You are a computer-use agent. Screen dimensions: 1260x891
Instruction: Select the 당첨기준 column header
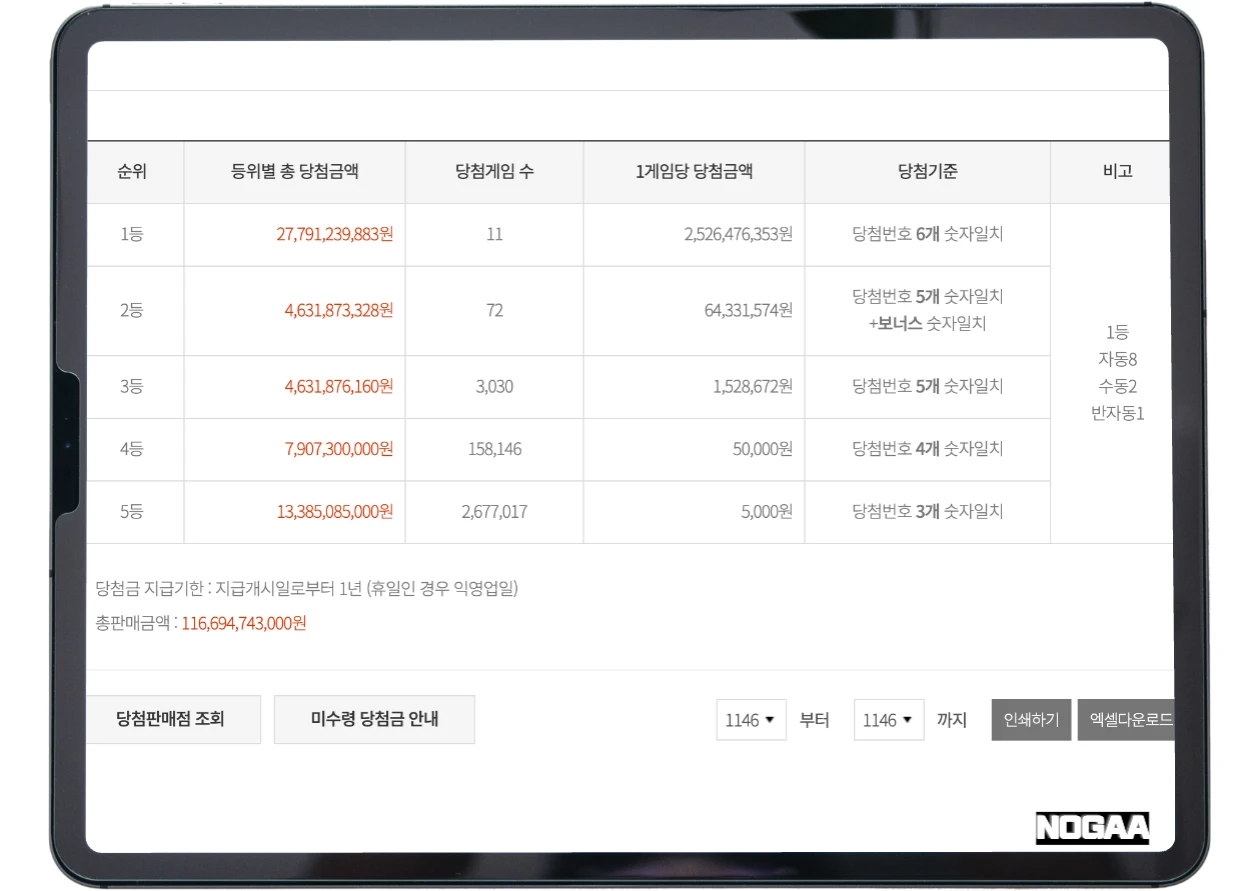926,171
